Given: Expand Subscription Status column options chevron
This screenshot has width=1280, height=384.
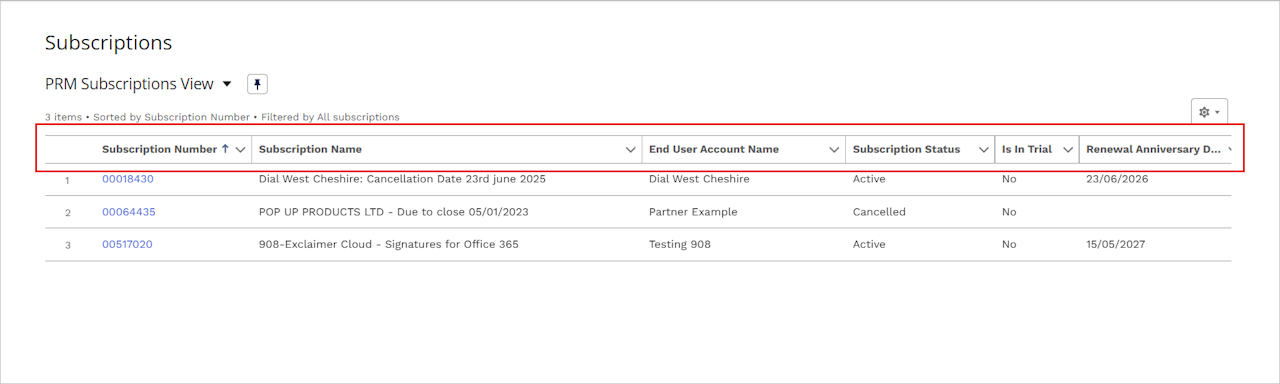Looking at the screenshot, I should pyautogui.click(x=984, y=149).
